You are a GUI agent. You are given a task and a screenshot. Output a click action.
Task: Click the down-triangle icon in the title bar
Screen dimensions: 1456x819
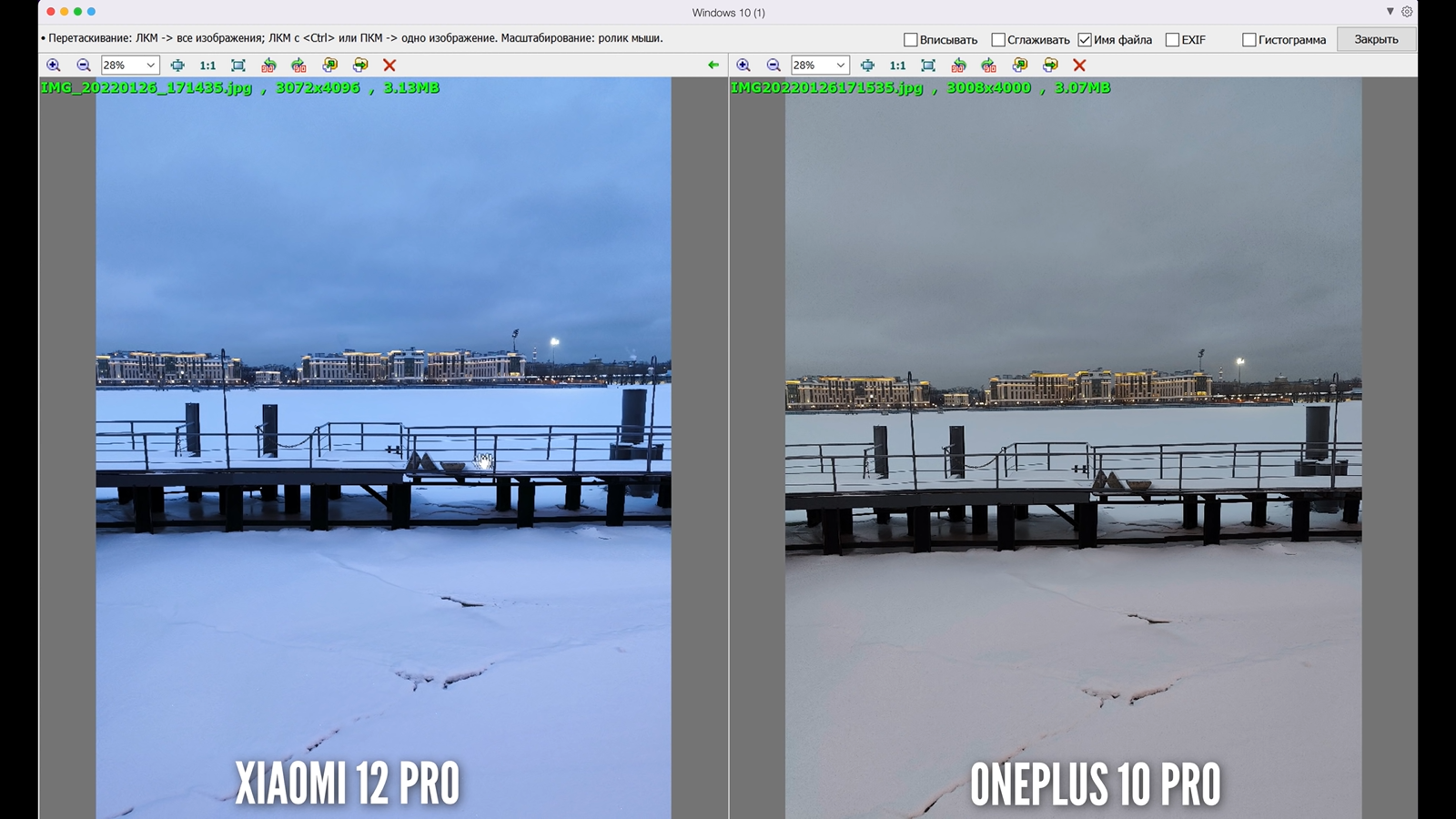pos(1390,12)
